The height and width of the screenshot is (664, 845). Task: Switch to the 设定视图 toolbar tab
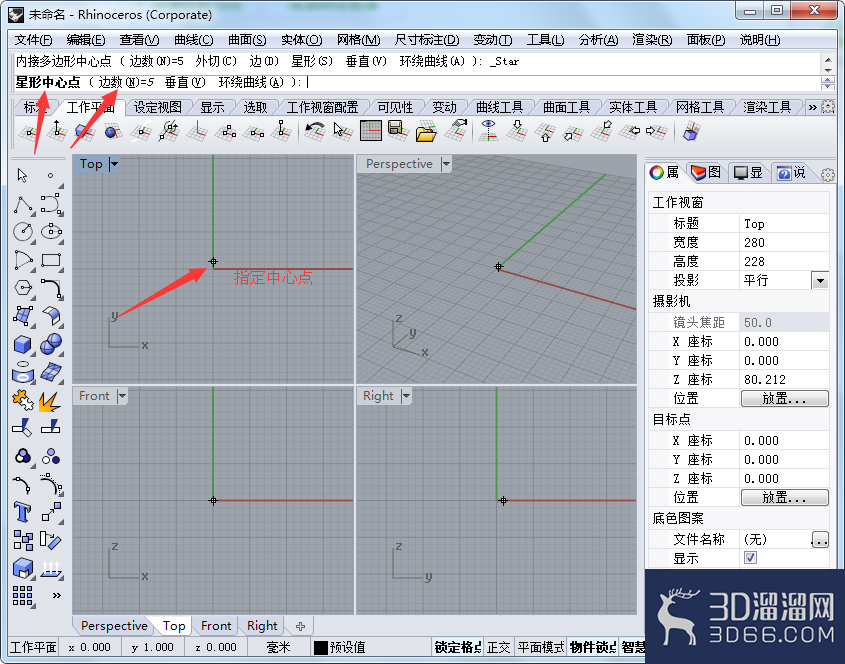pyautogui.click(x=157, y=107)
